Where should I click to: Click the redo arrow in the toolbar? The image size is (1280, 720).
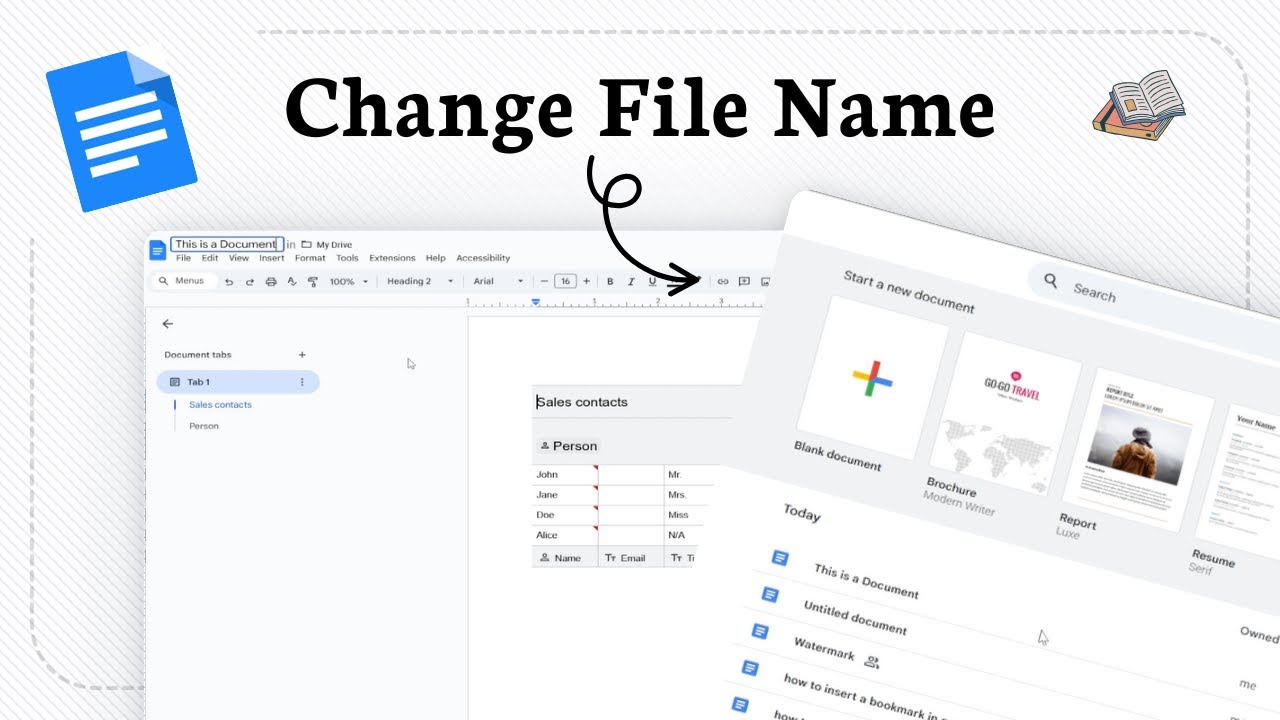[x=250, y=282]
